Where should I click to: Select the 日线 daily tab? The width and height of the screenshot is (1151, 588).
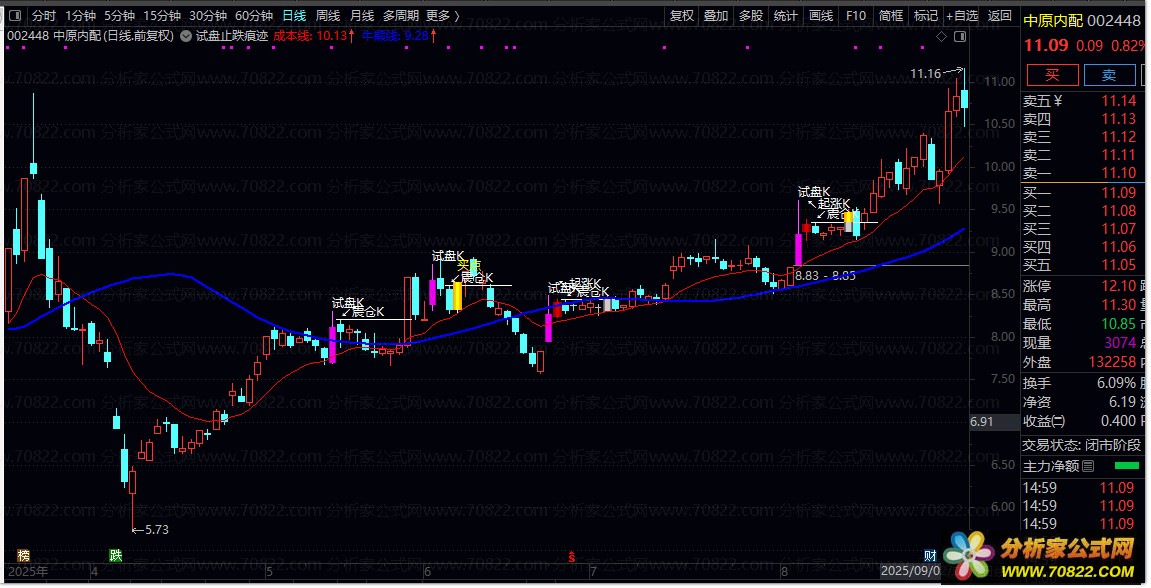pos(294,15)
